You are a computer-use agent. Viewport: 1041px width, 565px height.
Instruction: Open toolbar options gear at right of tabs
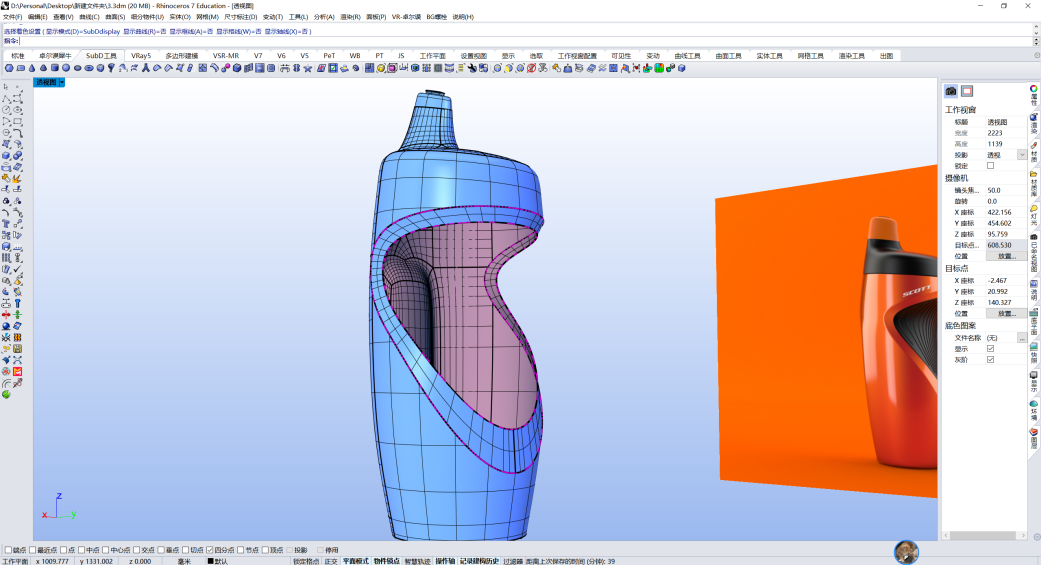click(1036, 56)
